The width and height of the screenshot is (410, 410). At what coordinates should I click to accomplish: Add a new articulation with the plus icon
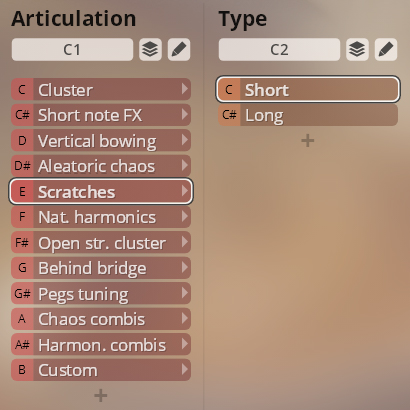[x=101, y=396]
